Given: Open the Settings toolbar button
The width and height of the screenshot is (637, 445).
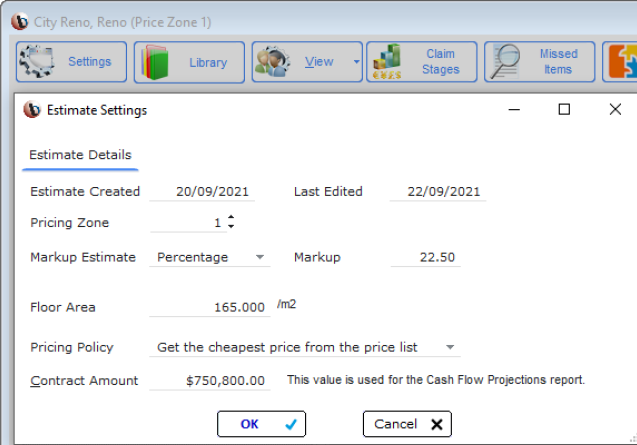Looking at the screenshot, I should pyautogui.click(x=72, y=62).
